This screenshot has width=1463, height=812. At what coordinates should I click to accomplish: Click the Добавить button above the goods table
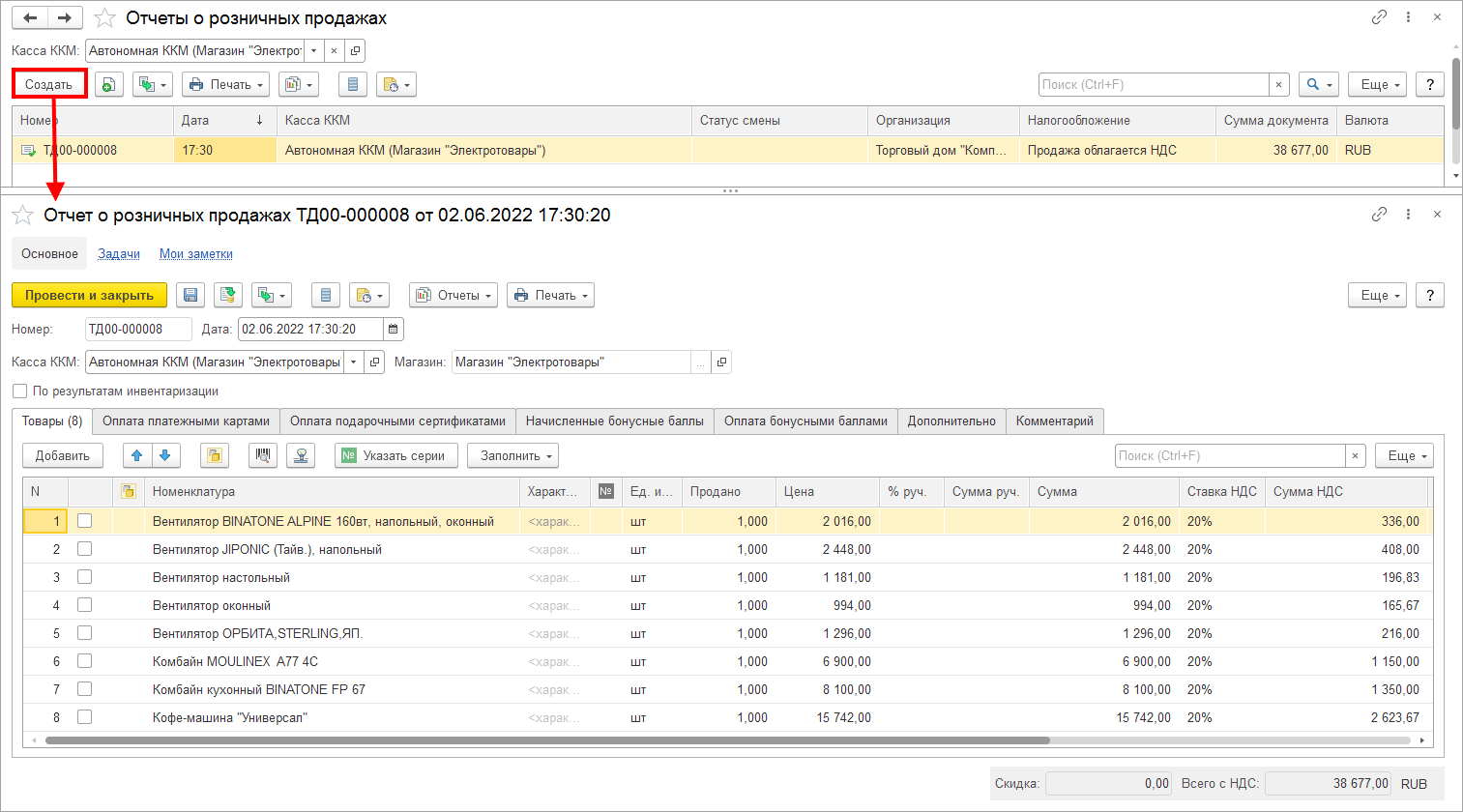63,456
